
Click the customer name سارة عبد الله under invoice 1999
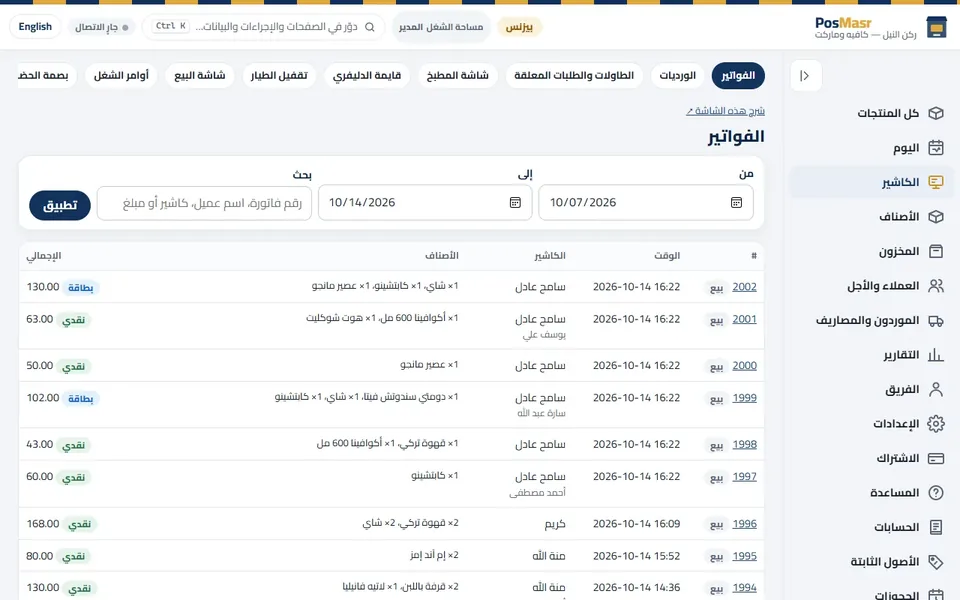click(x=541, y=413)
